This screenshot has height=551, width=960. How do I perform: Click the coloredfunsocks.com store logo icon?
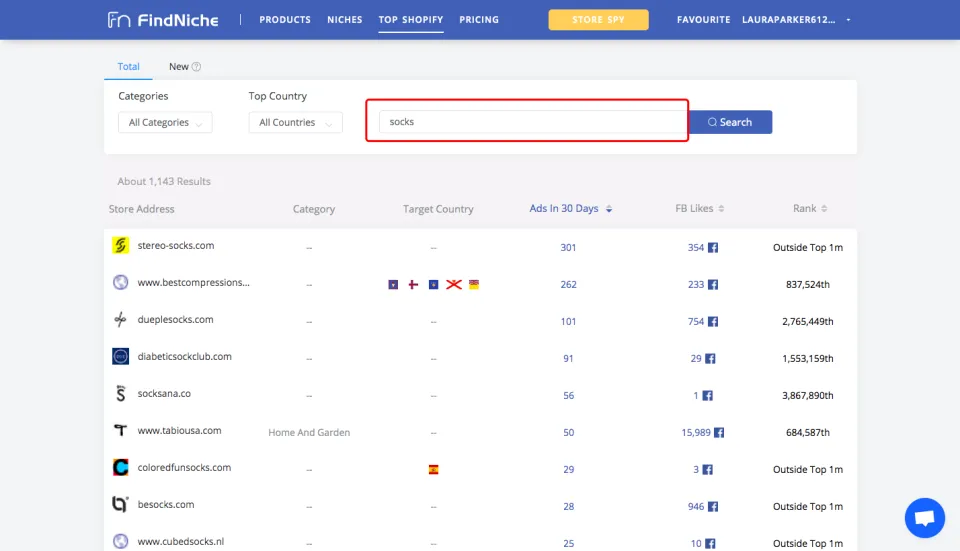pyautogui.click(x=121, y=468)
